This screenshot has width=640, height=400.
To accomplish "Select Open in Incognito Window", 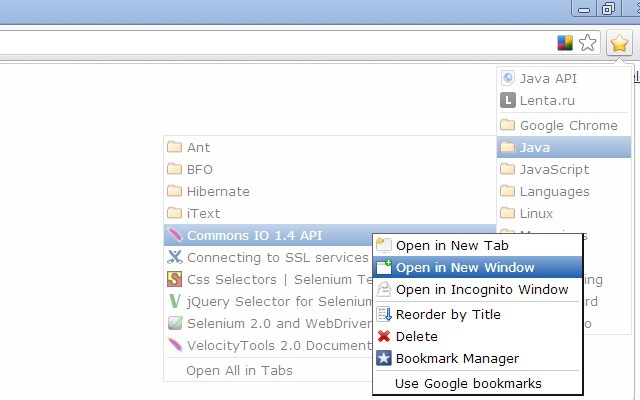I will pos(481,289).
